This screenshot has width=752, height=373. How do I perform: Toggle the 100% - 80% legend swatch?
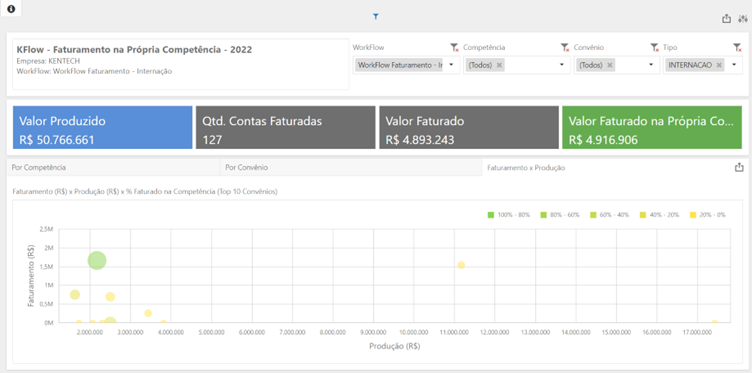(491, 215)
